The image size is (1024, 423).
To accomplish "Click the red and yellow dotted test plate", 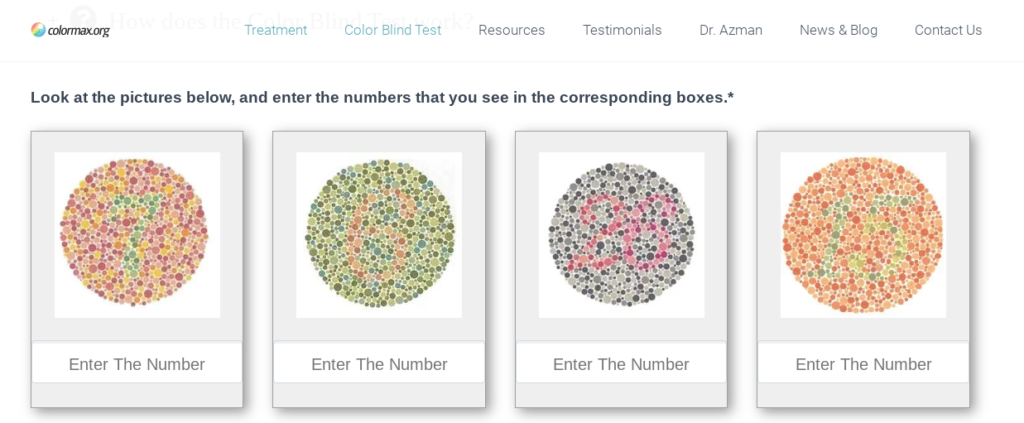I will 137,235.
